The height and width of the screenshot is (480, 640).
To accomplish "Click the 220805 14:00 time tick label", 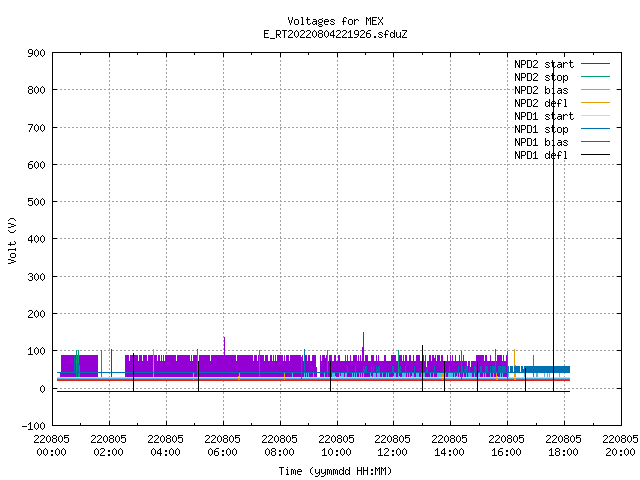I will [x=449, y=446].
